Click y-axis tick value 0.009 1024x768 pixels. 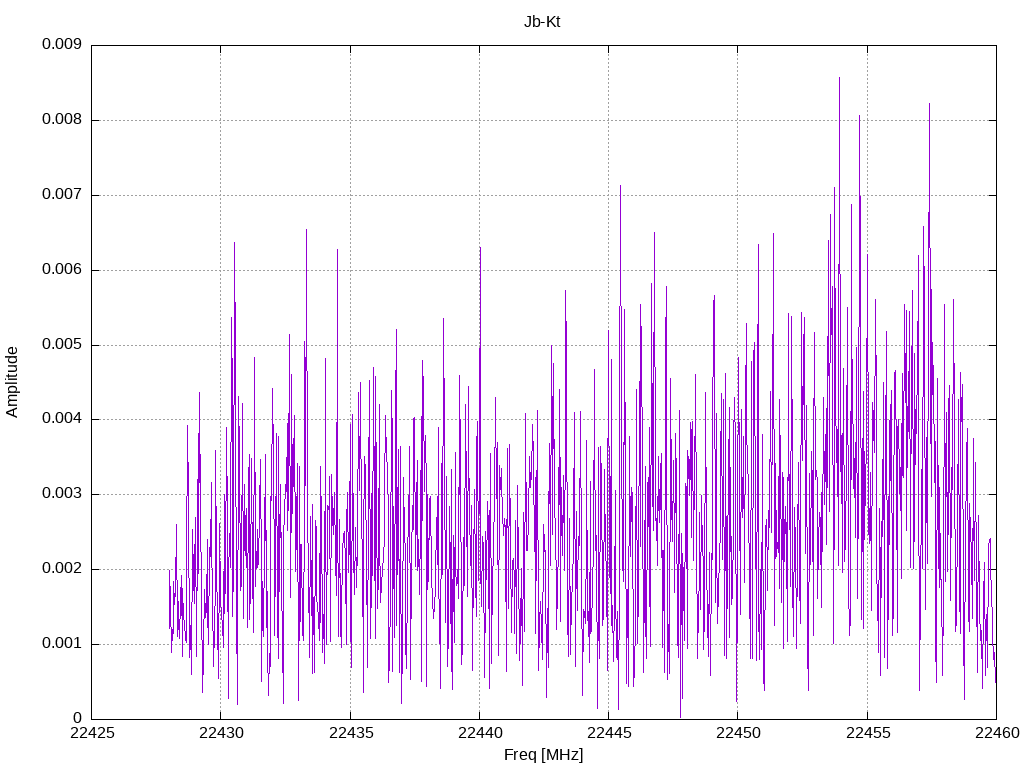62,44
